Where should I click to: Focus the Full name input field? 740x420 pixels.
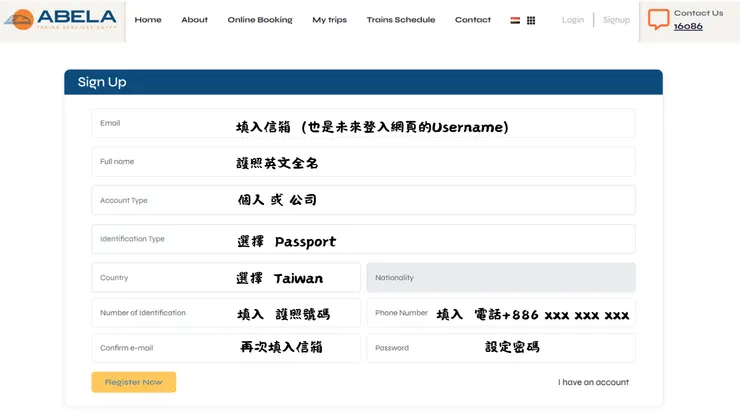point(363,162)
